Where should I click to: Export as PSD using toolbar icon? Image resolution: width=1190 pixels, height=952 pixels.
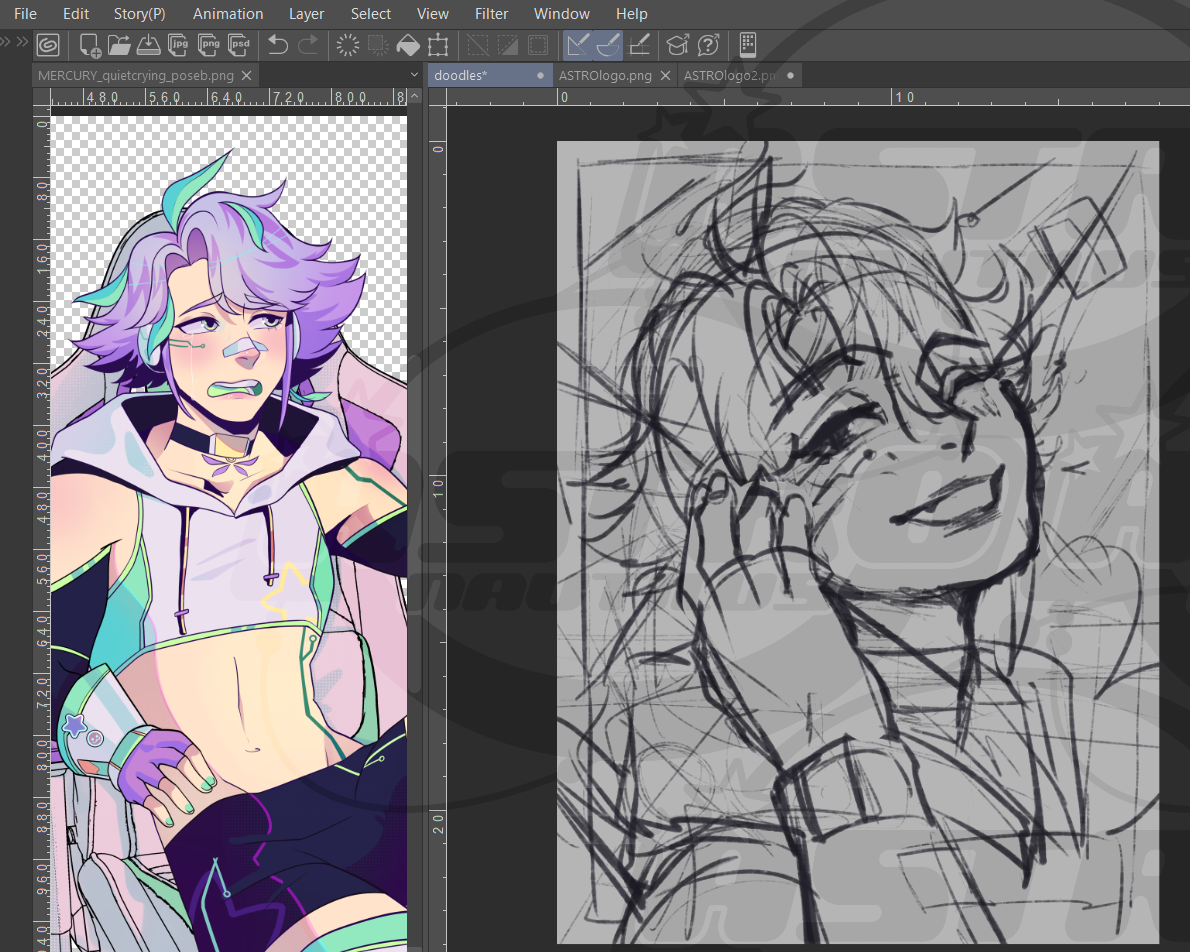coord(240,45)
